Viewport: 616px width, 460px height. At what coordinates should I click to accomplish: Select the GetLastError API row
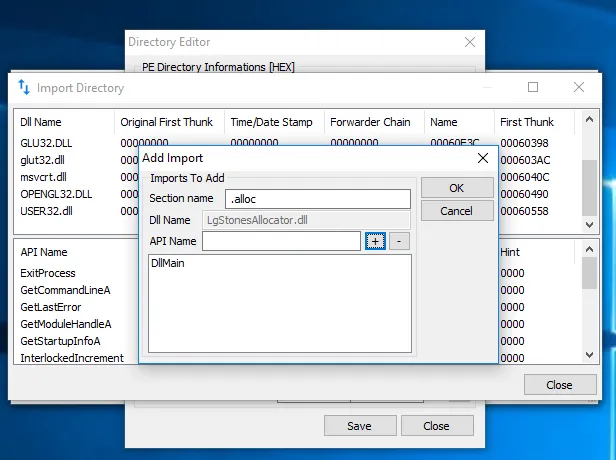(x=51, y=307)
